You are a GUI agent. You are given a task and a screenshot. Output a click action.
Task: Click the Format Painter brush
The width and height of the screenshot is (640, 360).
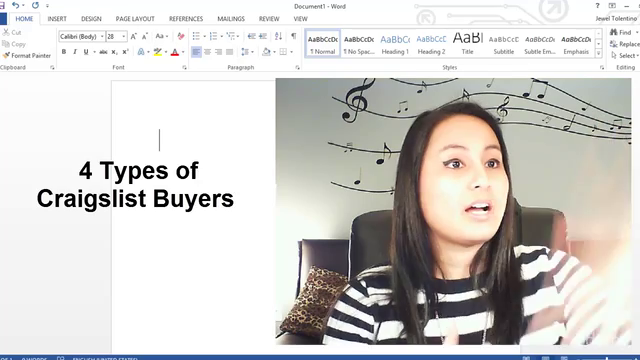[6, 56]
